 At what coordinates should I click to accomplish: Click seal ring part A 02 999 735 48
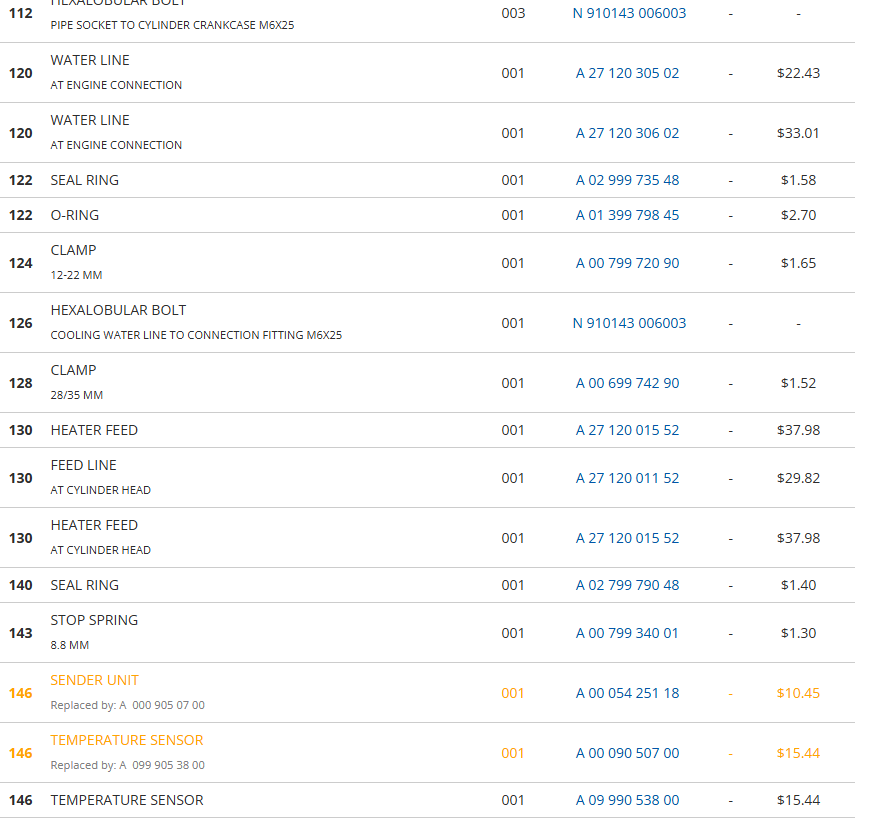(627, 180)
